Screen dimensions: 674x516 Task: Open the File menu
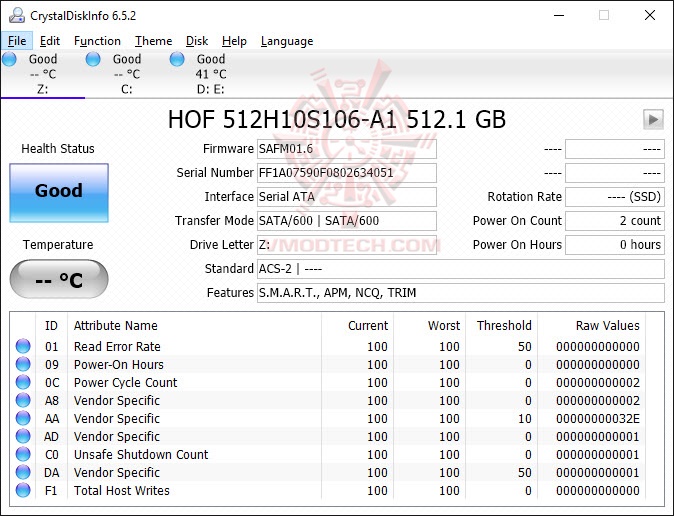(17, 41)
